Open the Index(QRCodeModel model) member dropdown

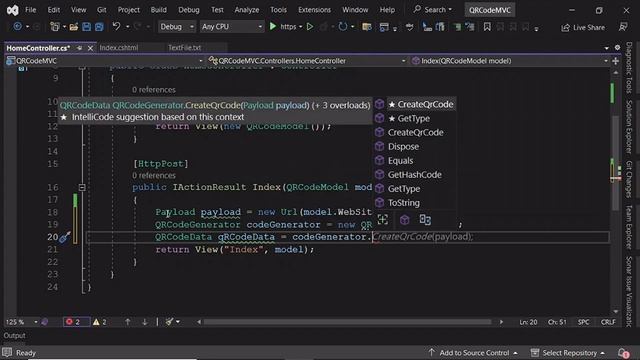pos(509,61)
